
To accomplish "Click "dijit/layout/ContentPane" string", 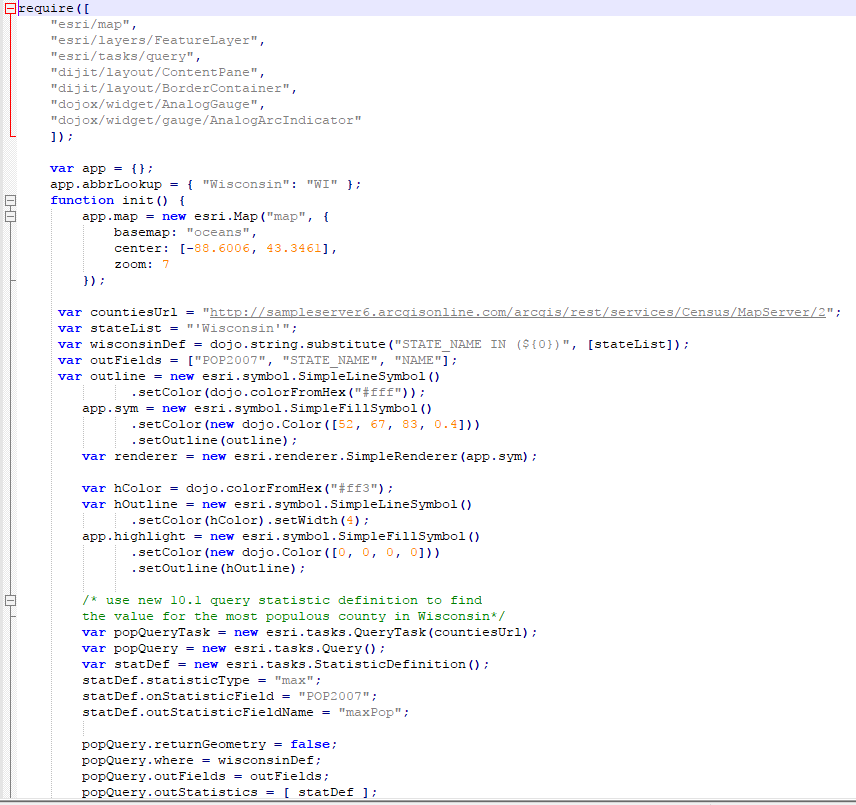I will 154,72.
